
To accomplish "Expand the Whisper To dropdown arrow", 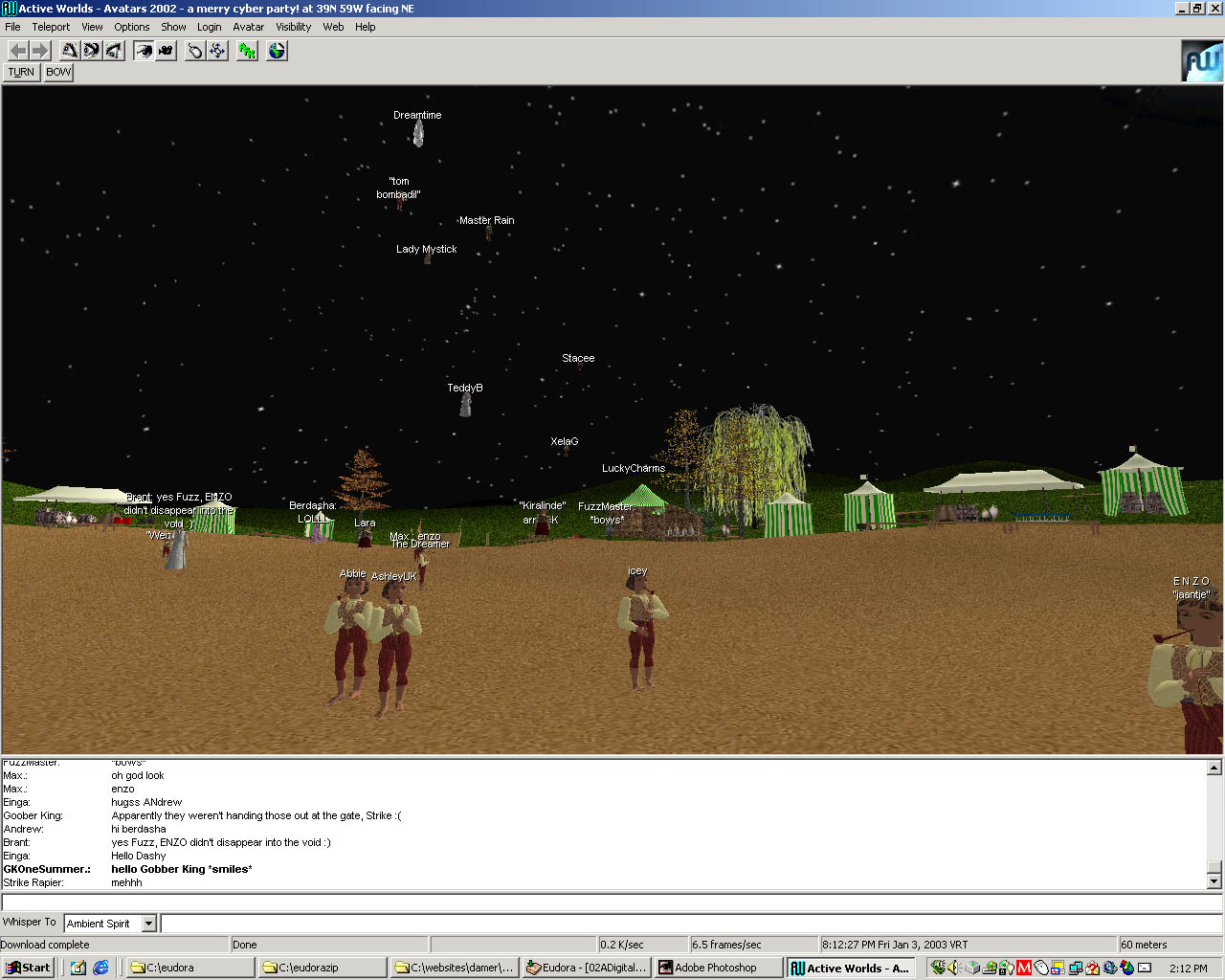I will pyautogui.click(x=148, y=924).
